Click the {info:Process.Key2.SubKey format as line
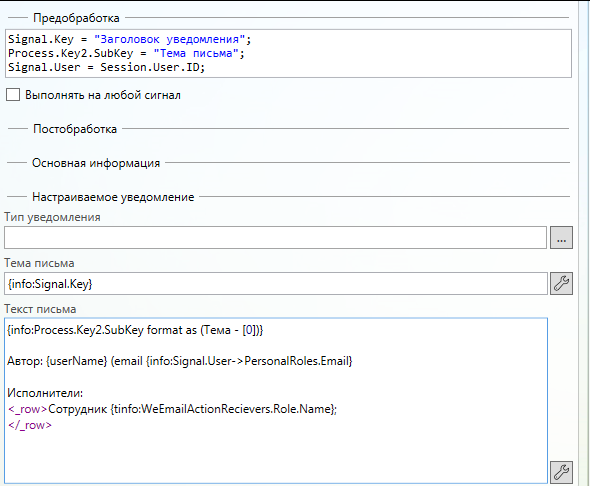The width and height of the screenshot is (590, 486). (135, 330)
